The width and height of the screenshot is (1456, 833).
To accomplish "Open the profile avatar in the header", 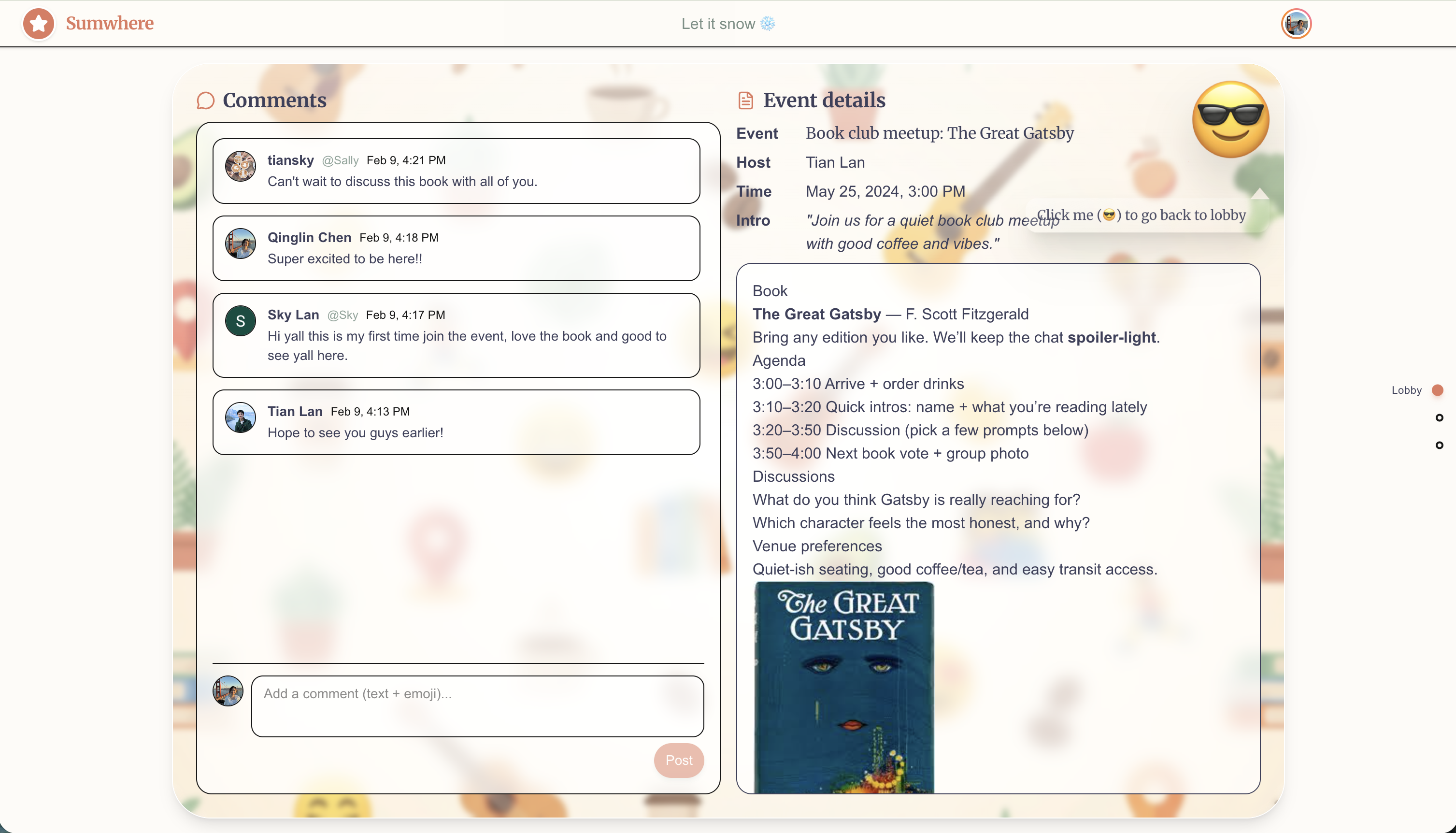I will pyautogui.click(x=1295, y=24).
